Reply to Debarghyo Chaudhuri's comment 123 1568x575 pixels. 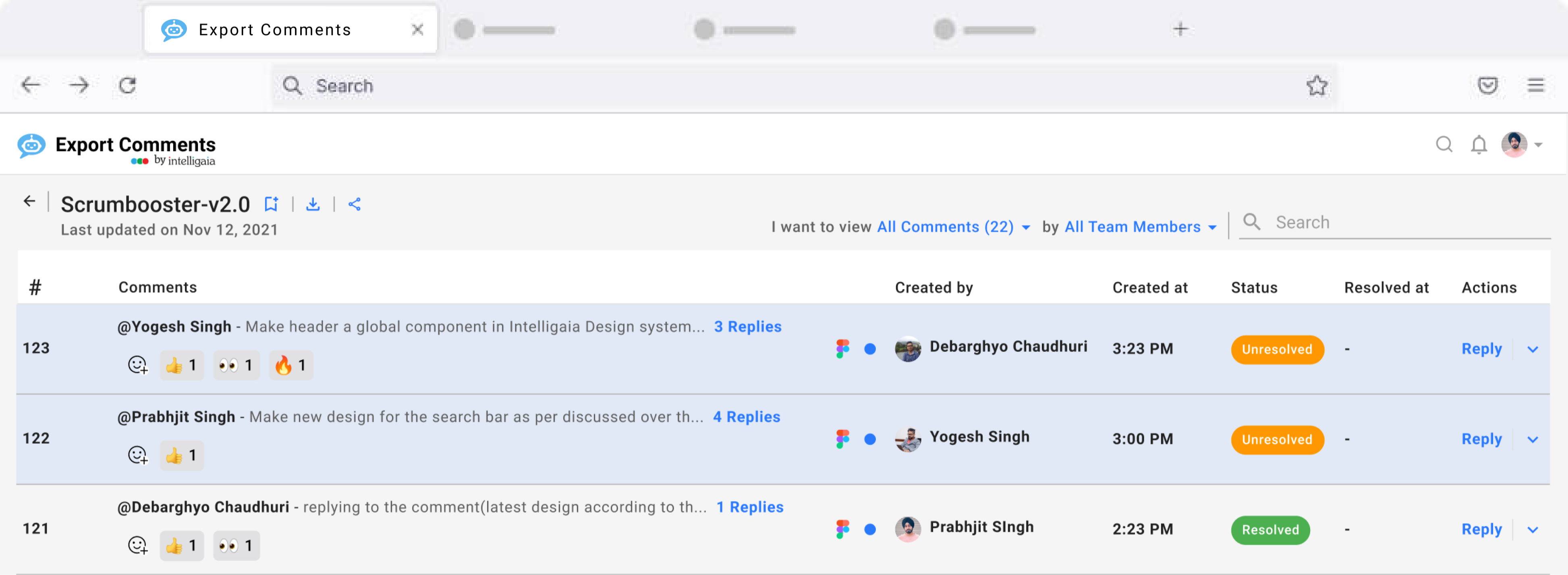(1481, 349)
